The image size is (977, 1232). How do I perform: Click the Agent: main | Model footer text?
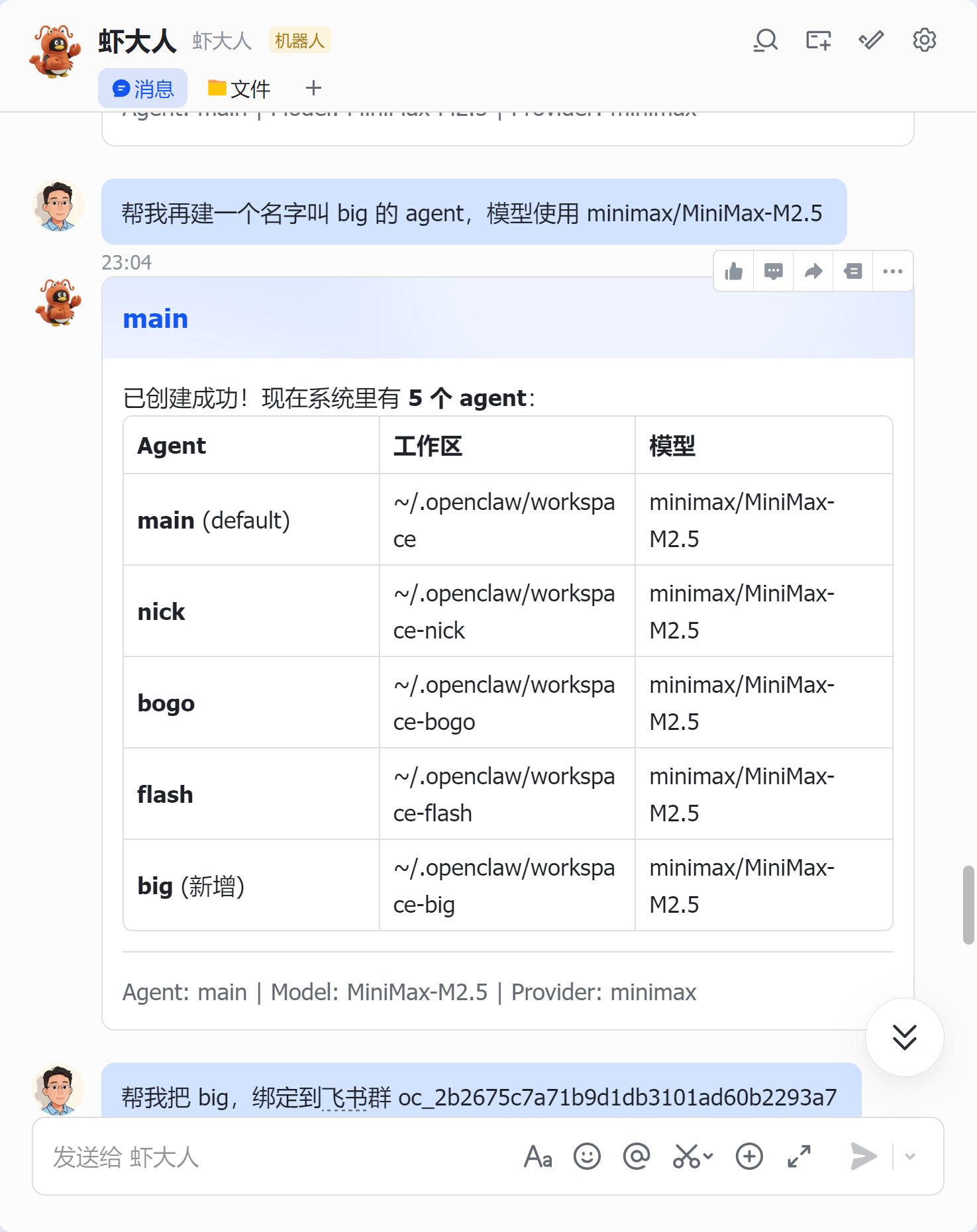tap(409, 992)
